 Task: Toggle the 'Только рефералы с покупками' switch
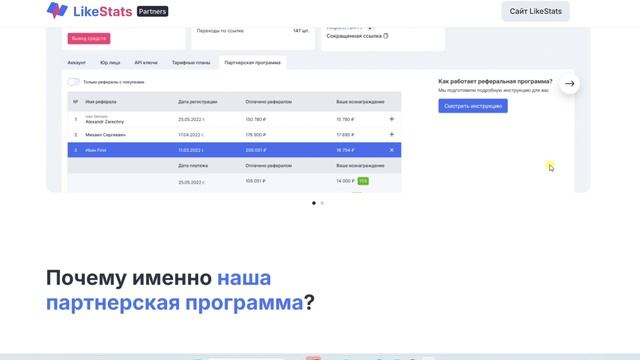tap(73, 82)
